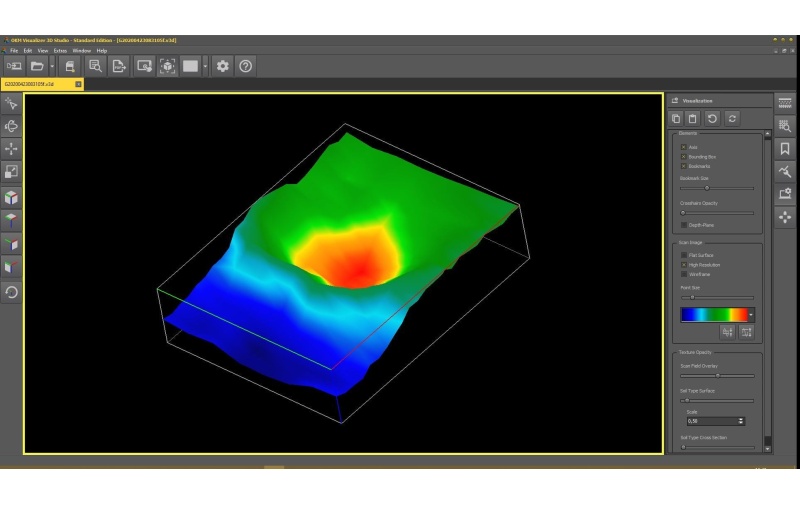Open the Help menu
This screenshot has width=800, height=505.
coord(102,50)
